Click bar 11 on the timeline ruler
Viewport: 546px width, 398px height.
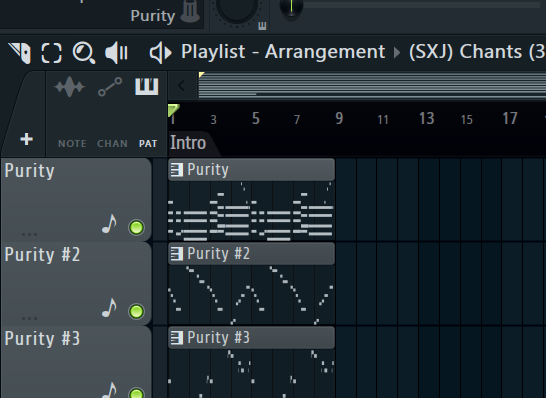click(x=383, y=120)
